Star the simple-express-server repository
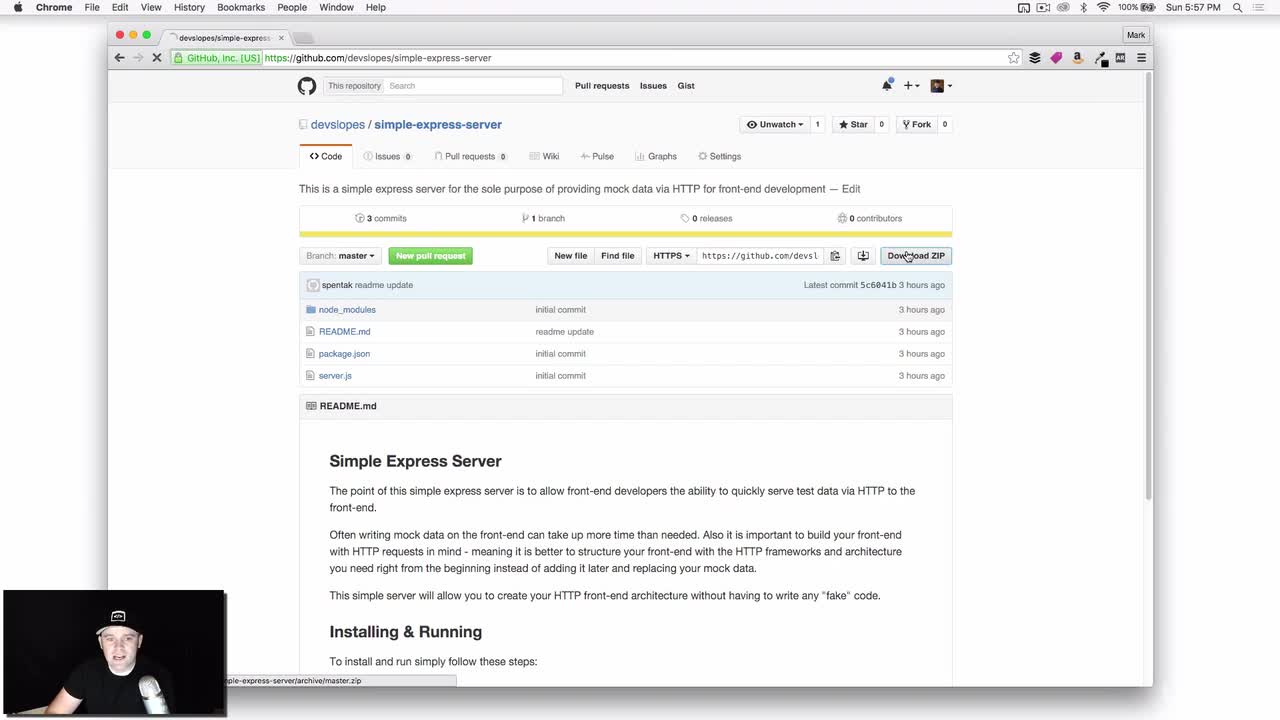 pyautogui.click(x=853, y=125)
